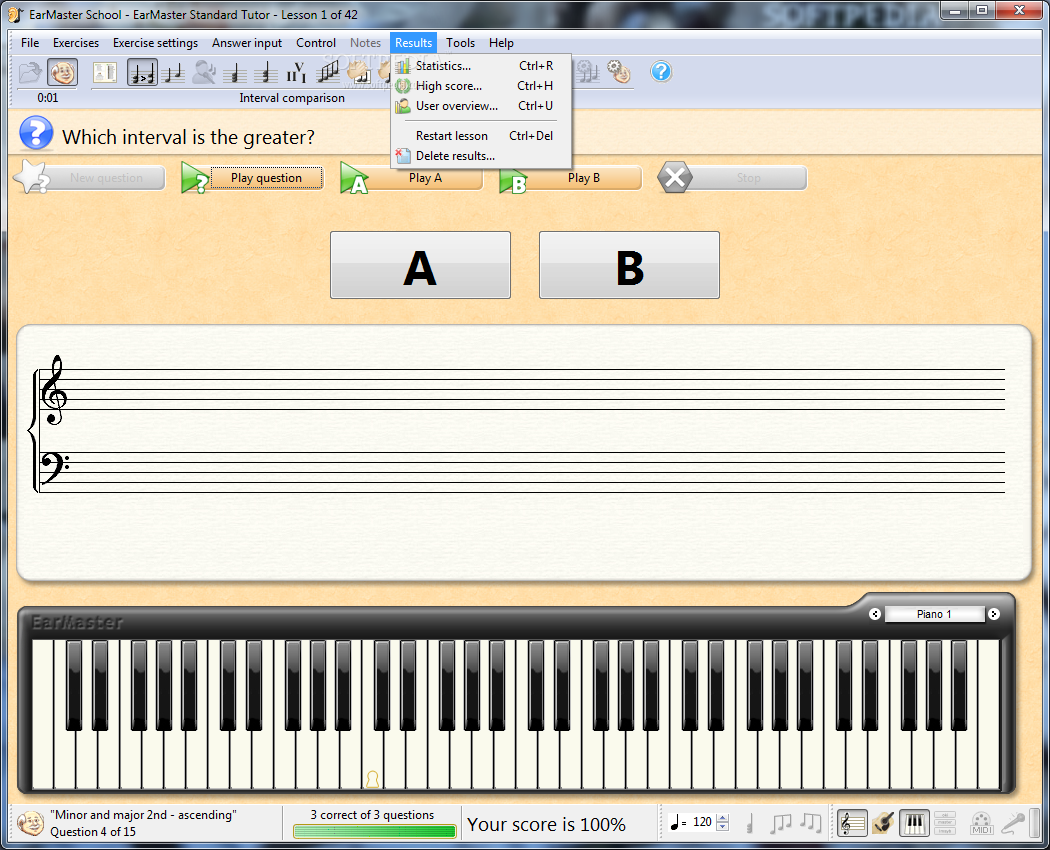Answer with the big A button
Viewport: 1050px width, 850px height.
pyautogui.click(x=421, y=265)
